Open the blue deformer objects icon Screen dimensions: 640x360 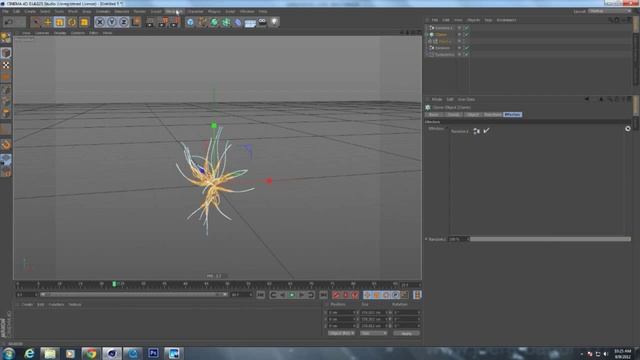[x=238, y=22]
